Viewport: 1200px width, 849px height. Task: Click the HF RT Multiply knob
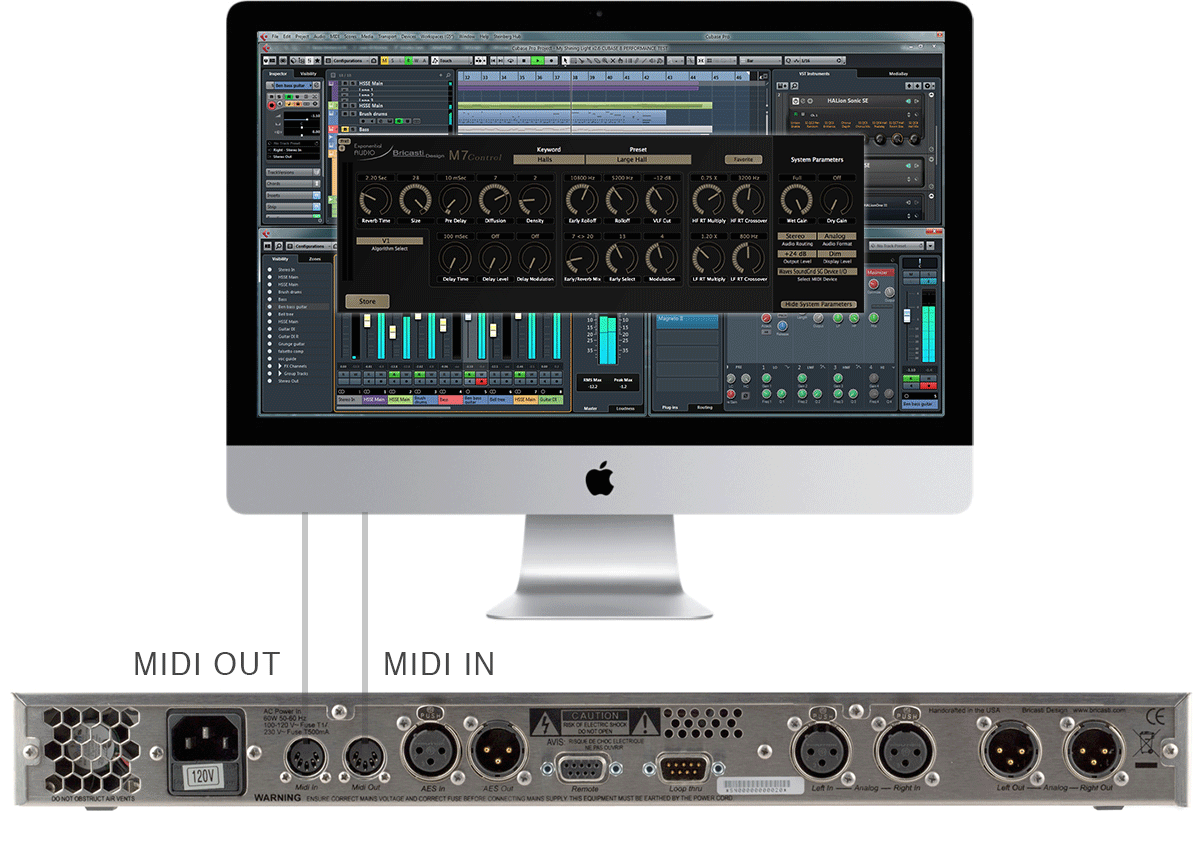[x=708, y=199]
